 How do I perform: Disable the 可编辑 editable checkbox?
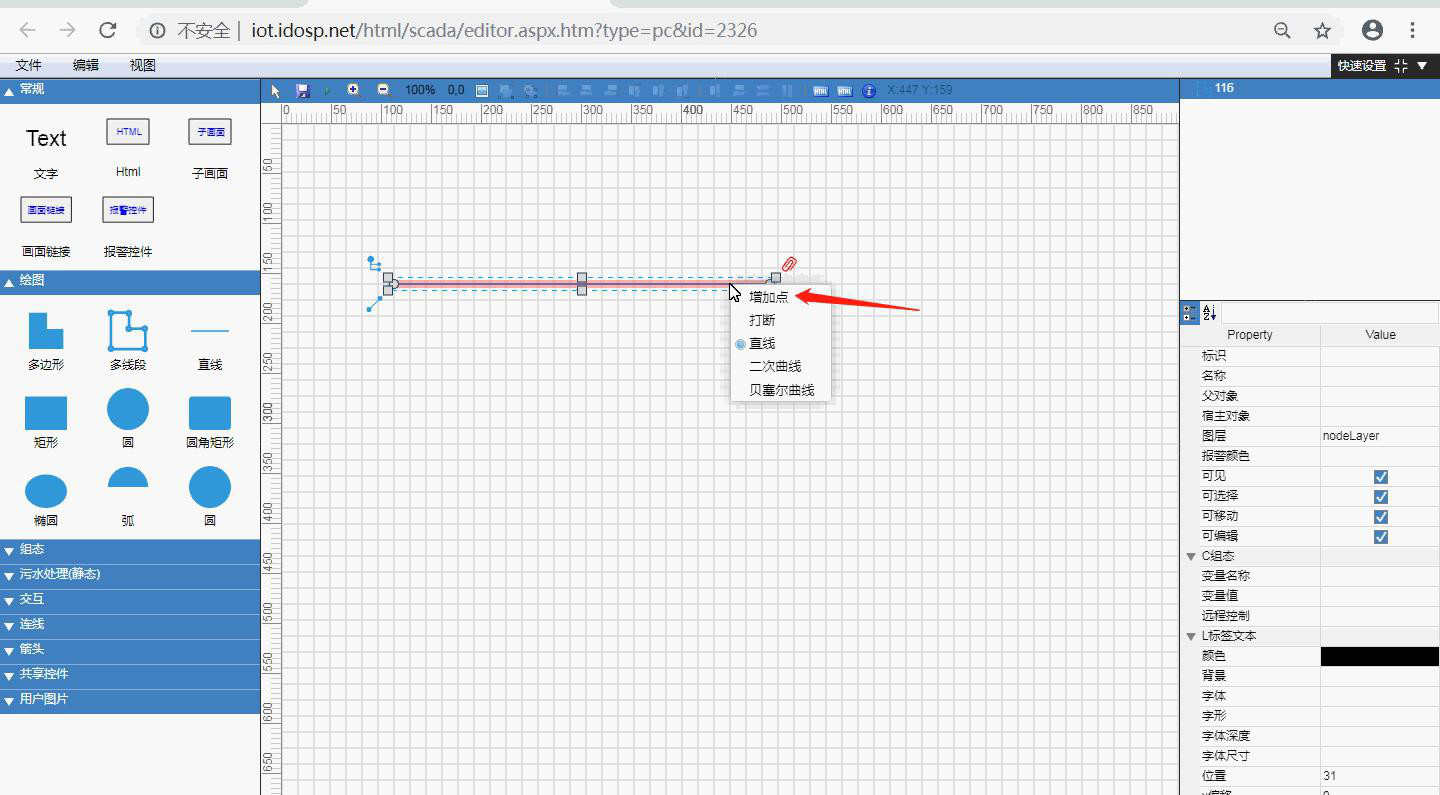pos(1380,537)
